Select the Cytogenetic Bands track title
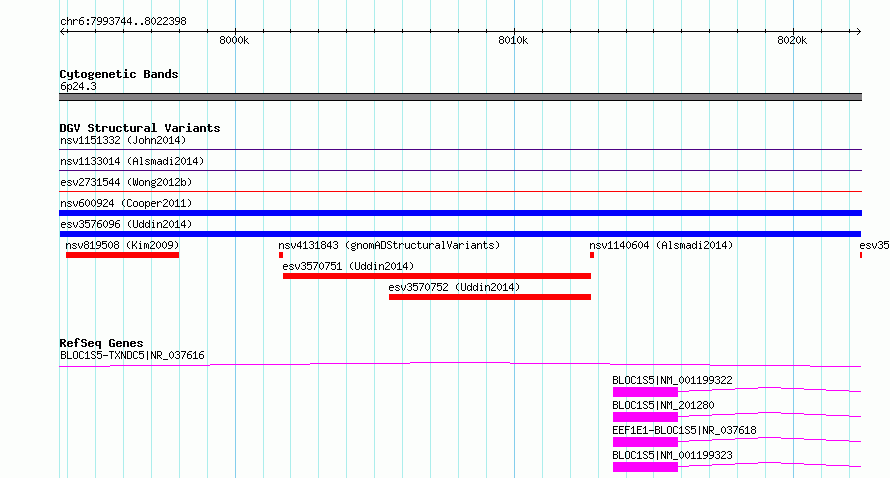 click(x=119, y=74)
